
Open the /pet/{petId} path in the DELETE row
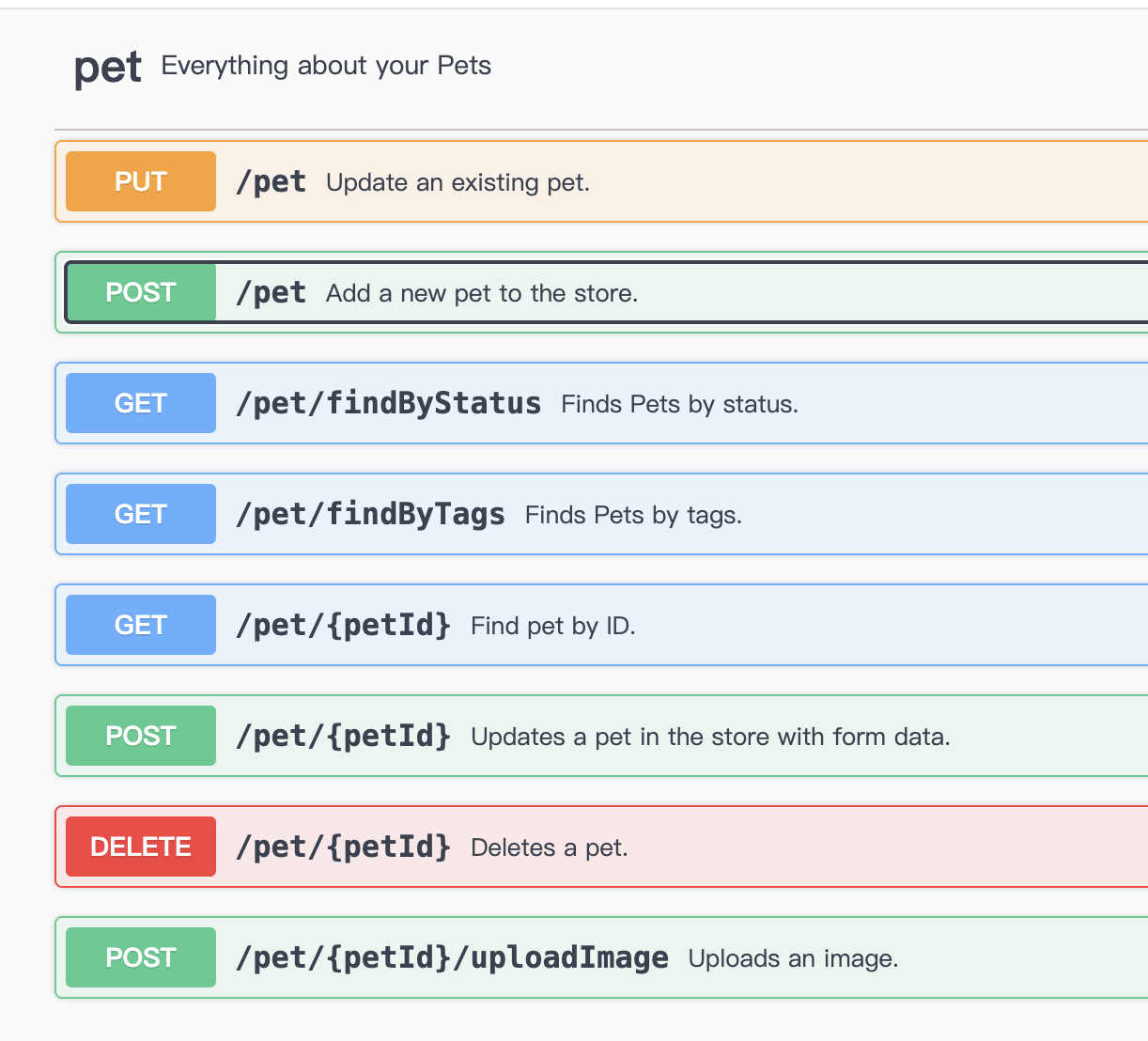[x=343, y=847]
